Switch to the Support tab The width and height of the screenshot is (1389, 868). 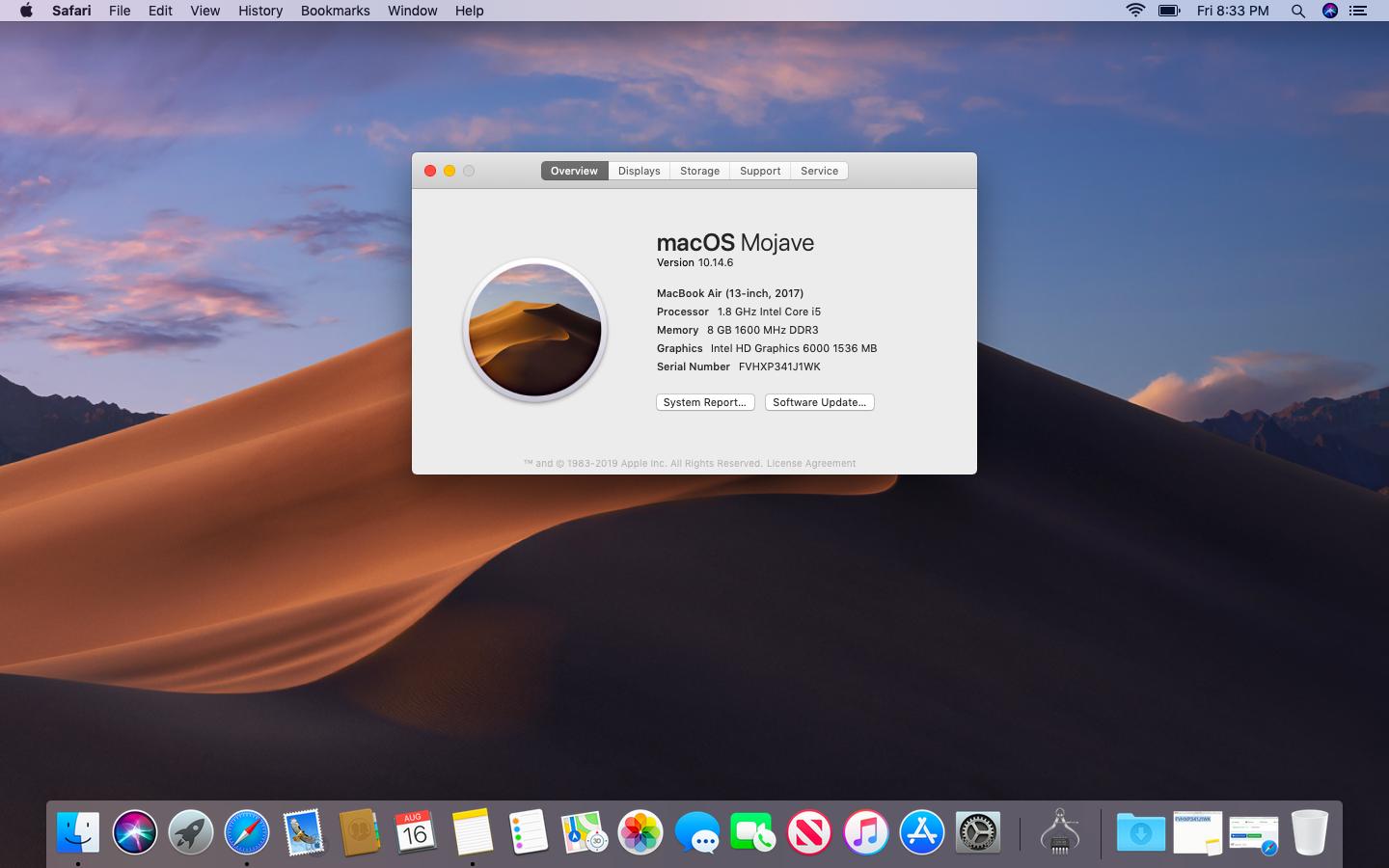(760, 171)
